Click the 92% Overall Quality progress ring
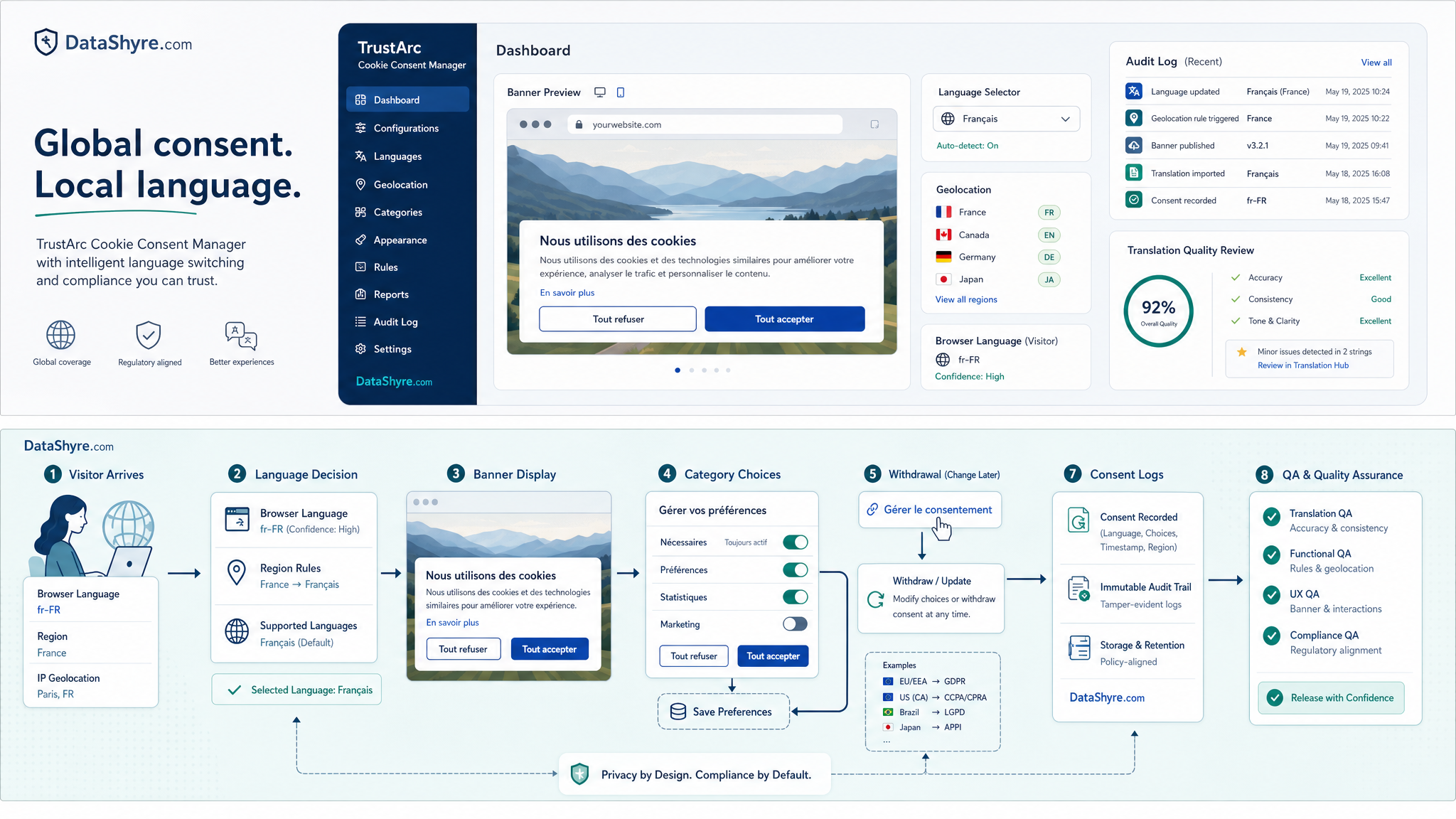Screen dimensions: 1456x819 (x=1159, y=311)
